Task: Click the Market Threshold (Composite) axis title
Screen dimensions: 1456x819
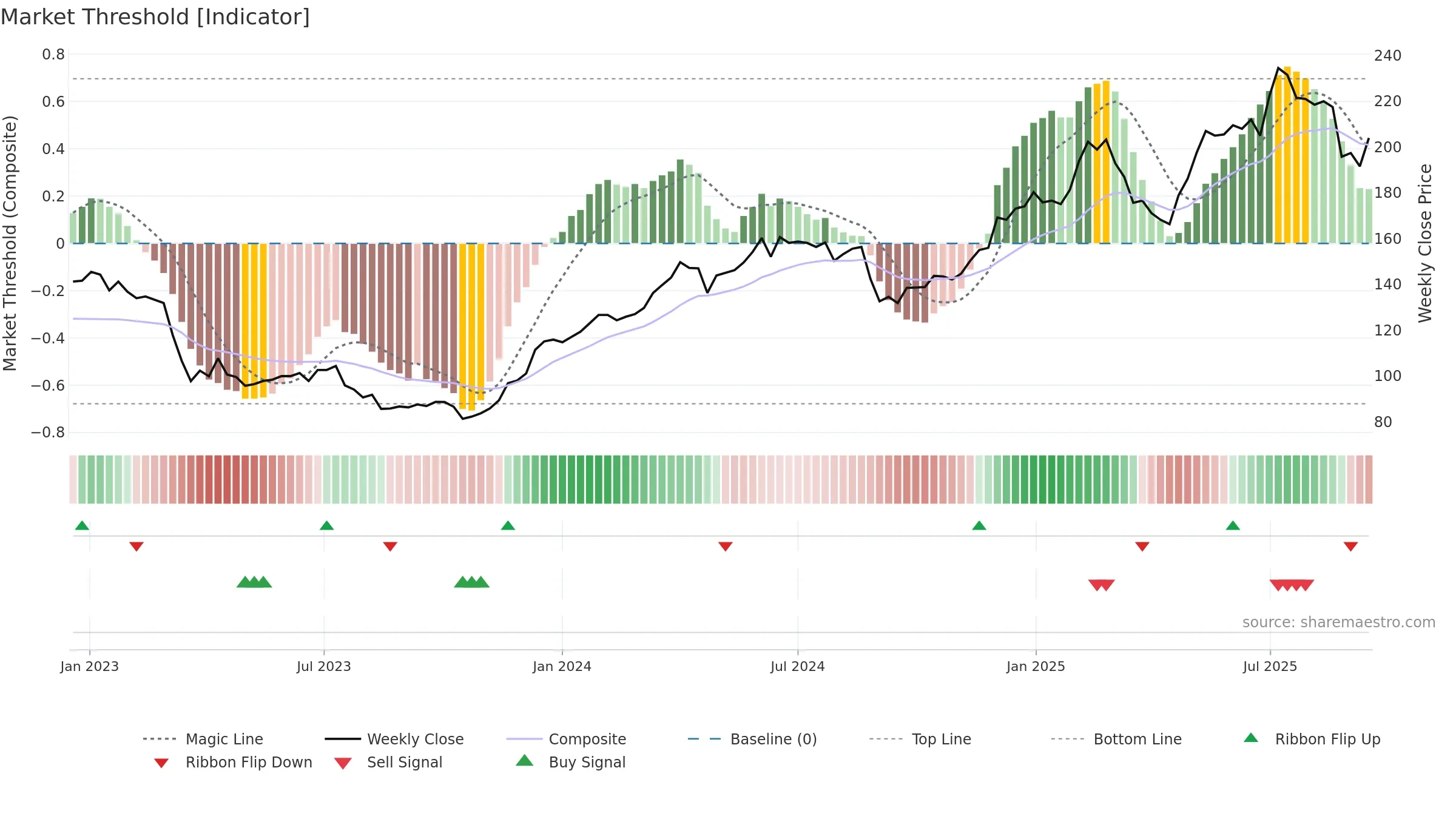Action: 10,243
